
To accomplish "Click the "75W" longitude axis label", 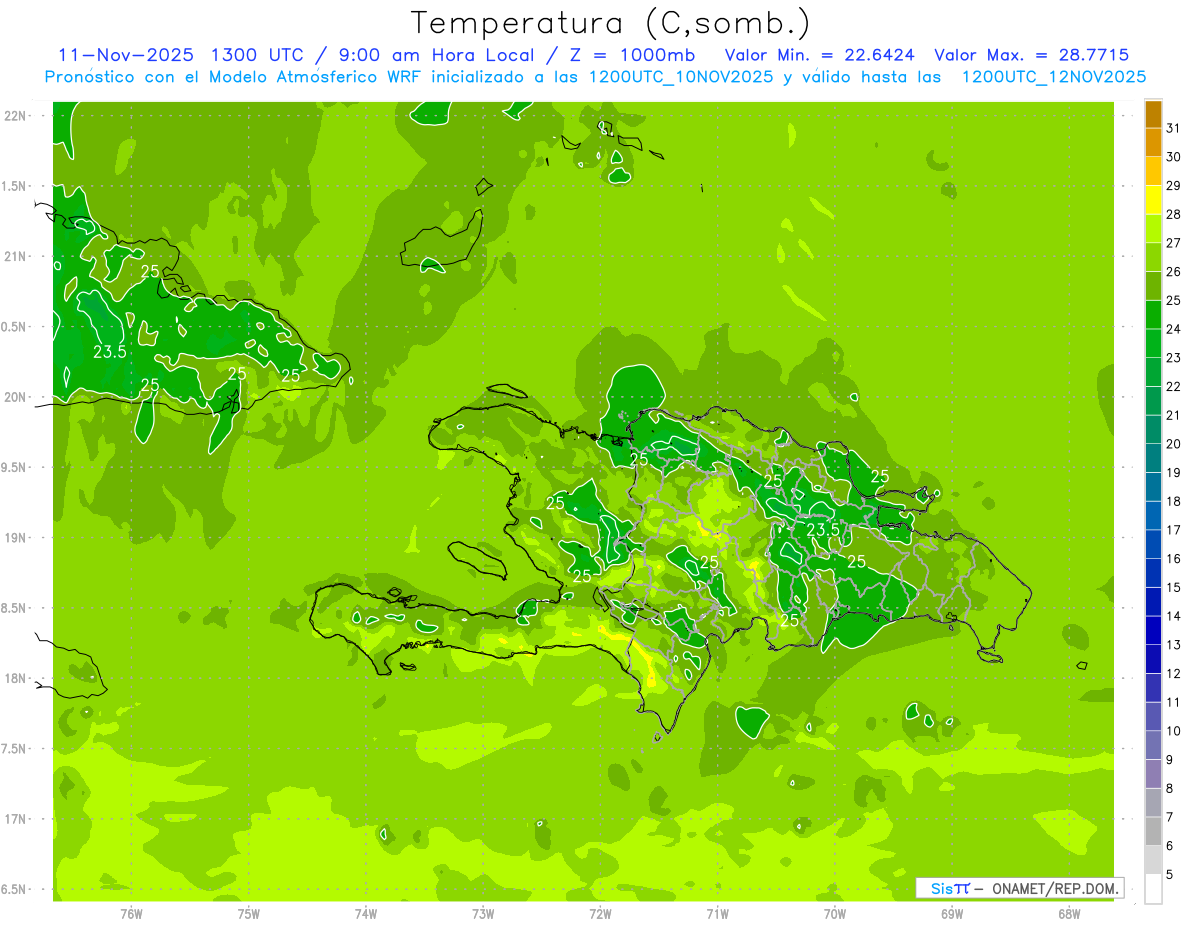I will (249, 913).
